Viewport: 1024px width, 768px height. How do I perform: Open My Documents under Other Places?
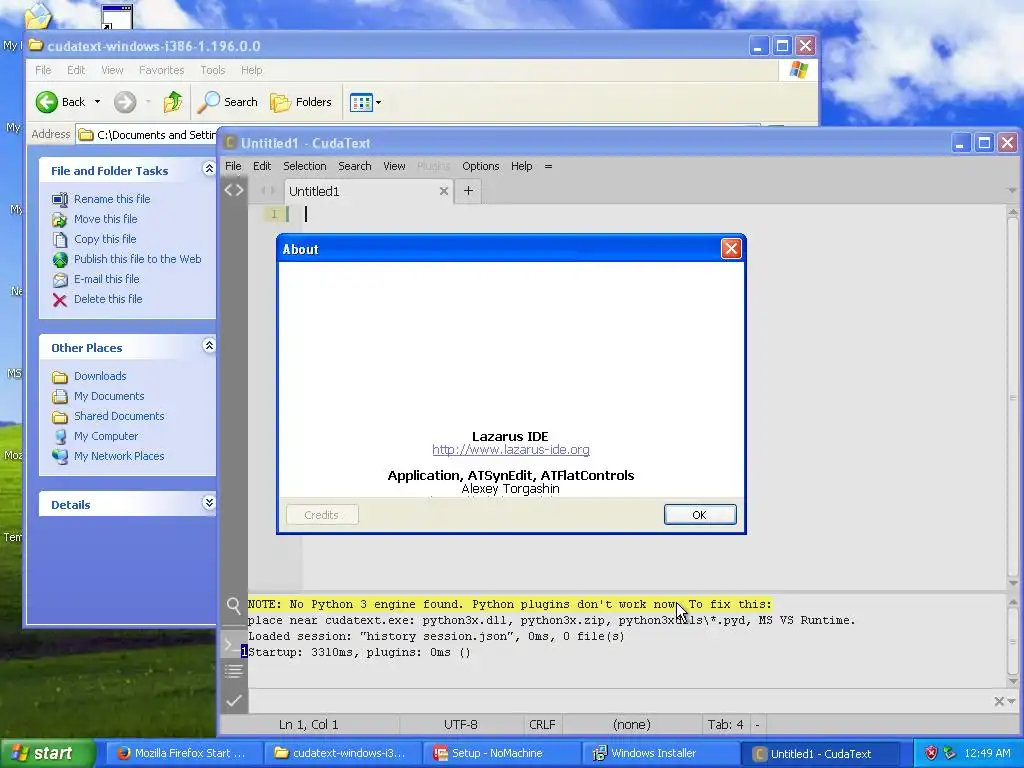[109, 396]
